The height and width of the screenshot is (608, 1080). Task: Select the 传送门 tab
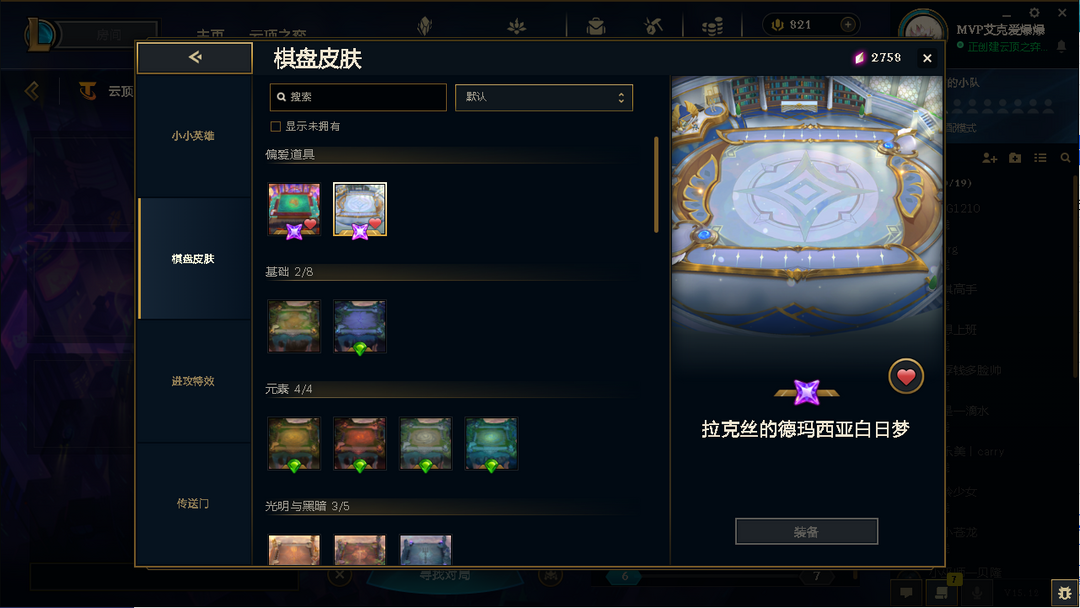click(x=194, y=504)
